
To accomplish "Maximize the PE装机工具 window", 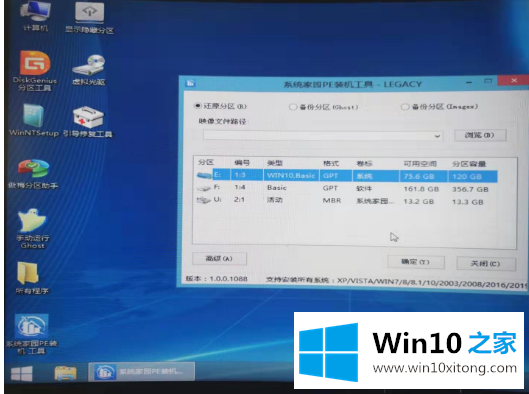I will (x=488, y=81).
